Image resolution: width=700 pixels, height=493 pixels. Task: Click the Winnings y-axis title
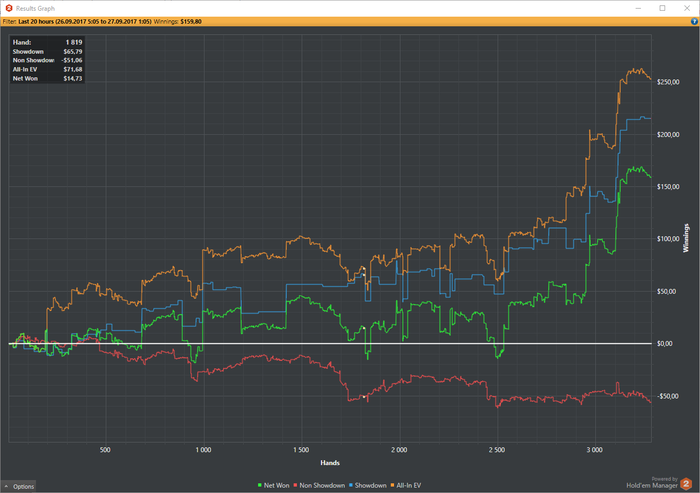point(686,238)
